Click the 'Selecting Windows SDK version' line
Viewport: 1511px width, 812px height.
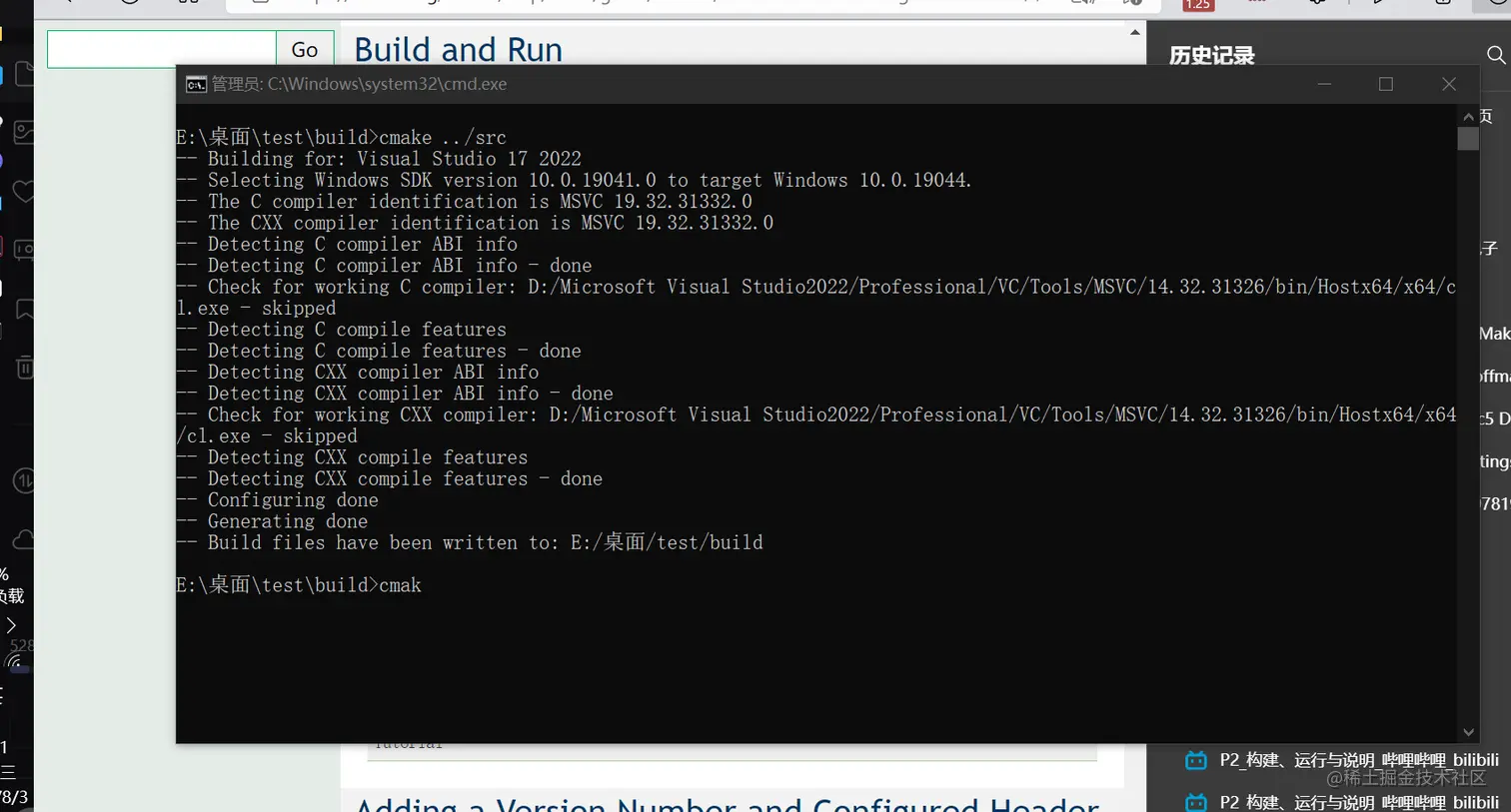575,180
